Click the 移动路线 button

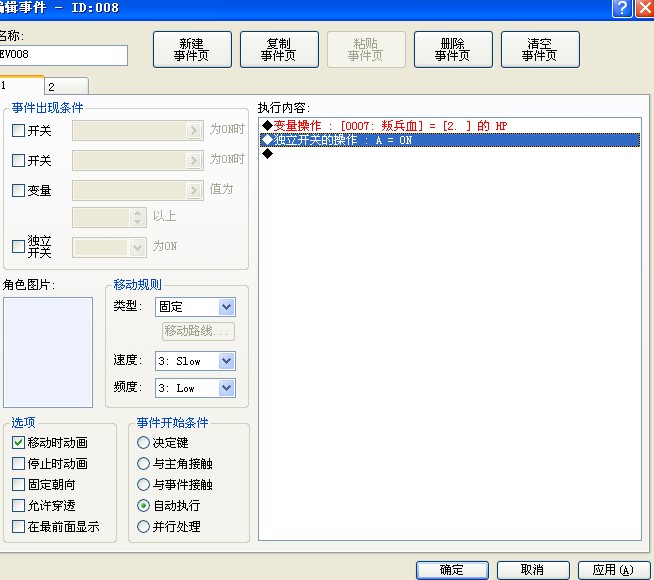pos(198,331)
